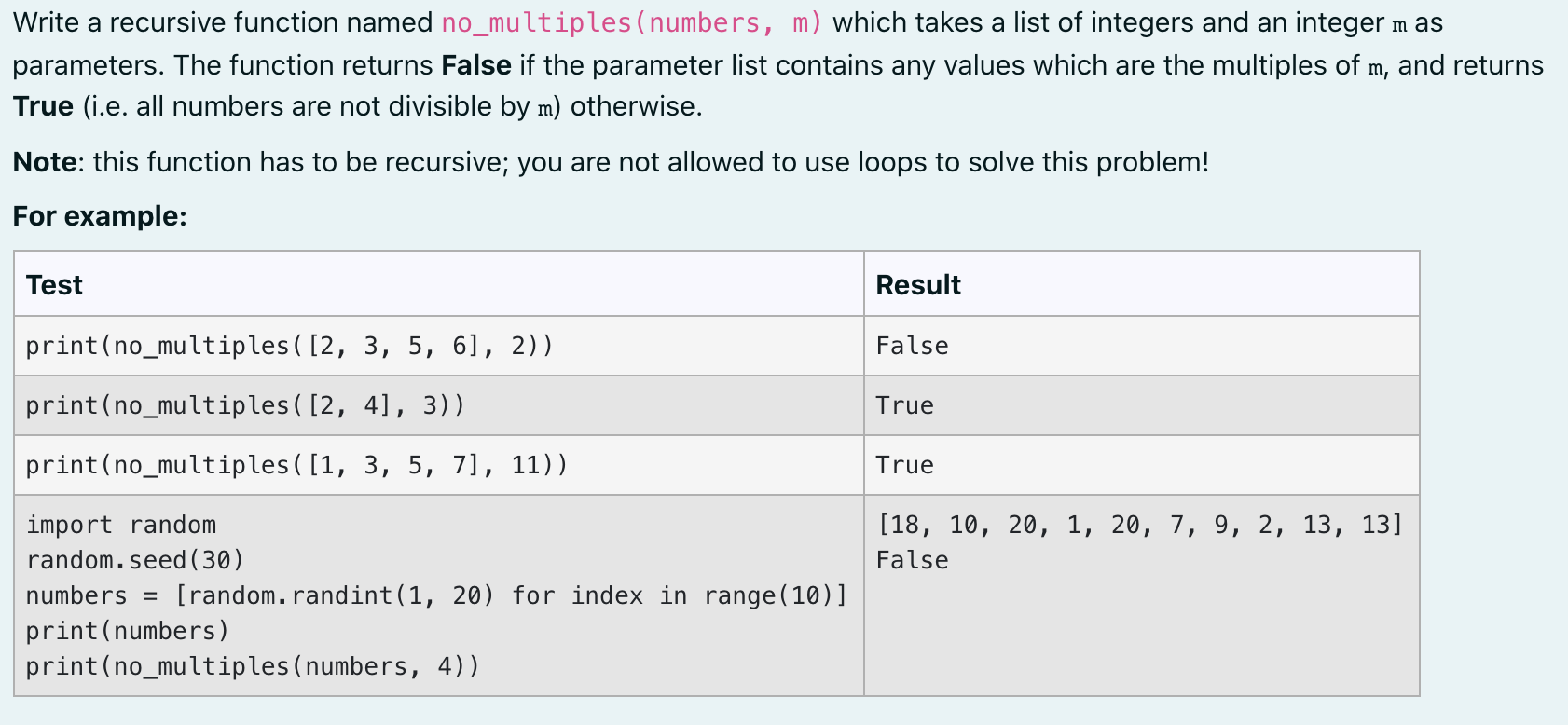Select the test cell with [2, 3, 5, 6], 2
The height and width of the screenshot is (725, 1568).
pyautogui.click(x=439, y=346)
